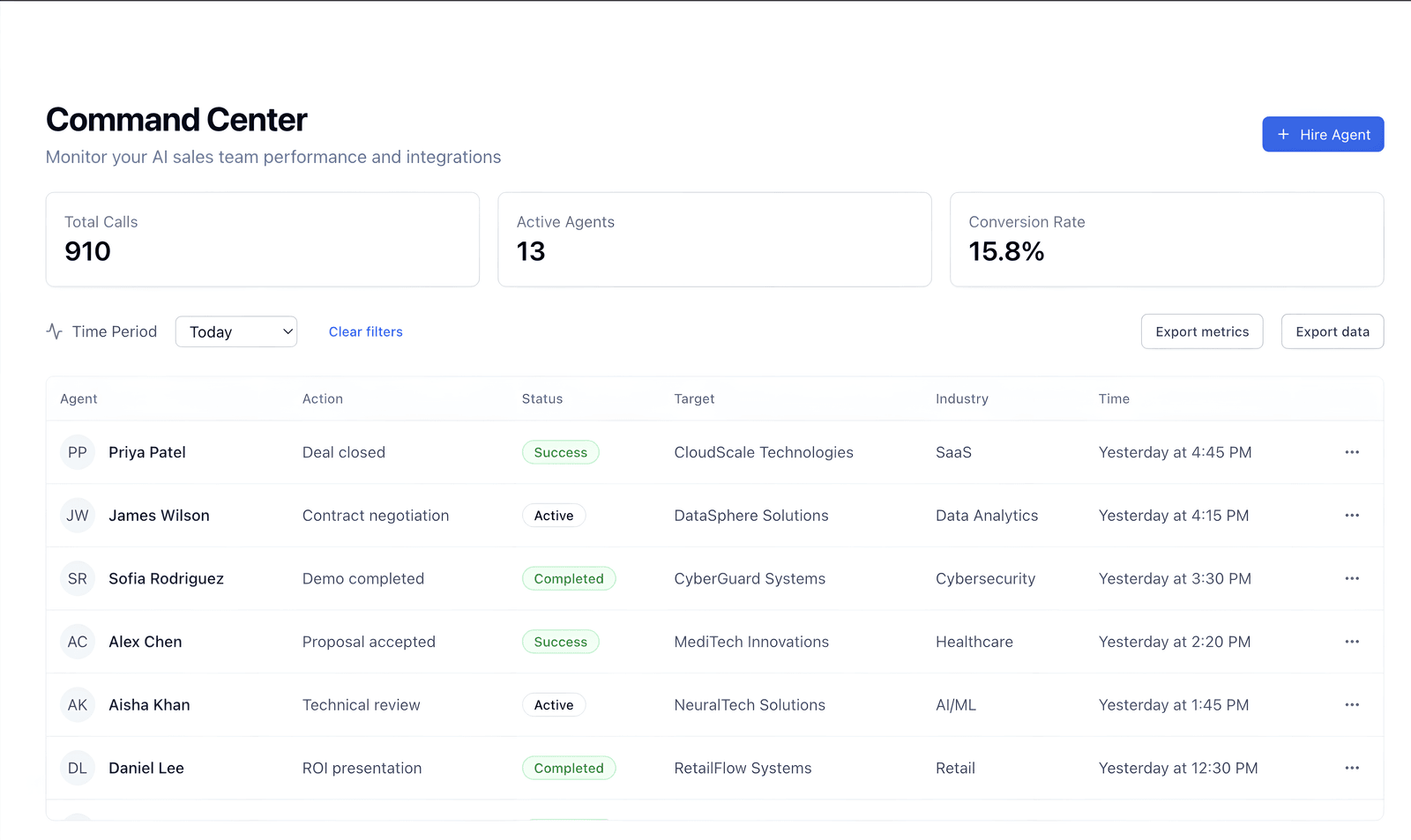Click the Active badge on James Wilson's row
The width and height of the screenshot is (1411, 840).
[554, 515]
